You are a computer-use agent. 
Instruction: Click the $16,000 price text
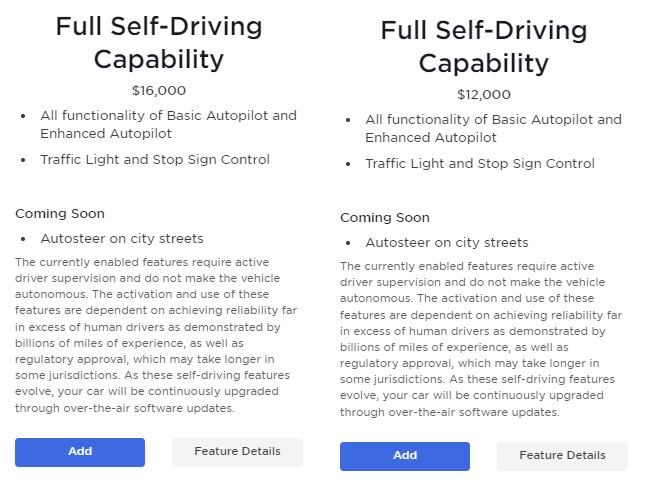point(159,90)
